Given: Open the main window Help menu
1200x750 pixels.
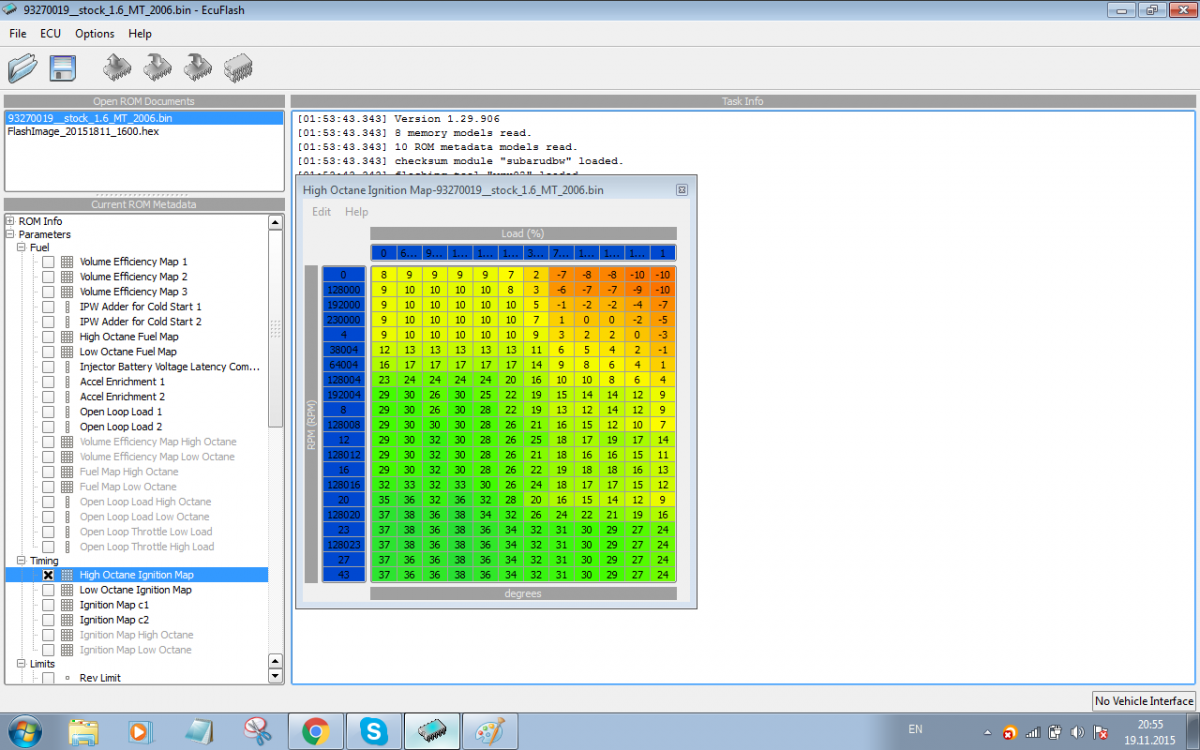Looking at the screenshot, I should click(140, 33).
